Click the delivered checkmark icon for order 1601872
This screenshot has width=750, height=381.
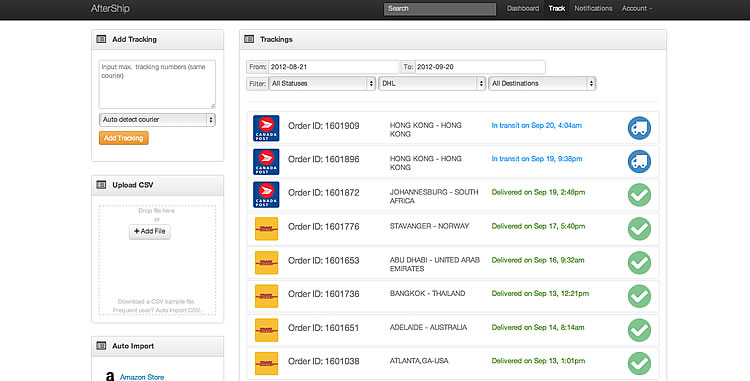pos(639,195)
